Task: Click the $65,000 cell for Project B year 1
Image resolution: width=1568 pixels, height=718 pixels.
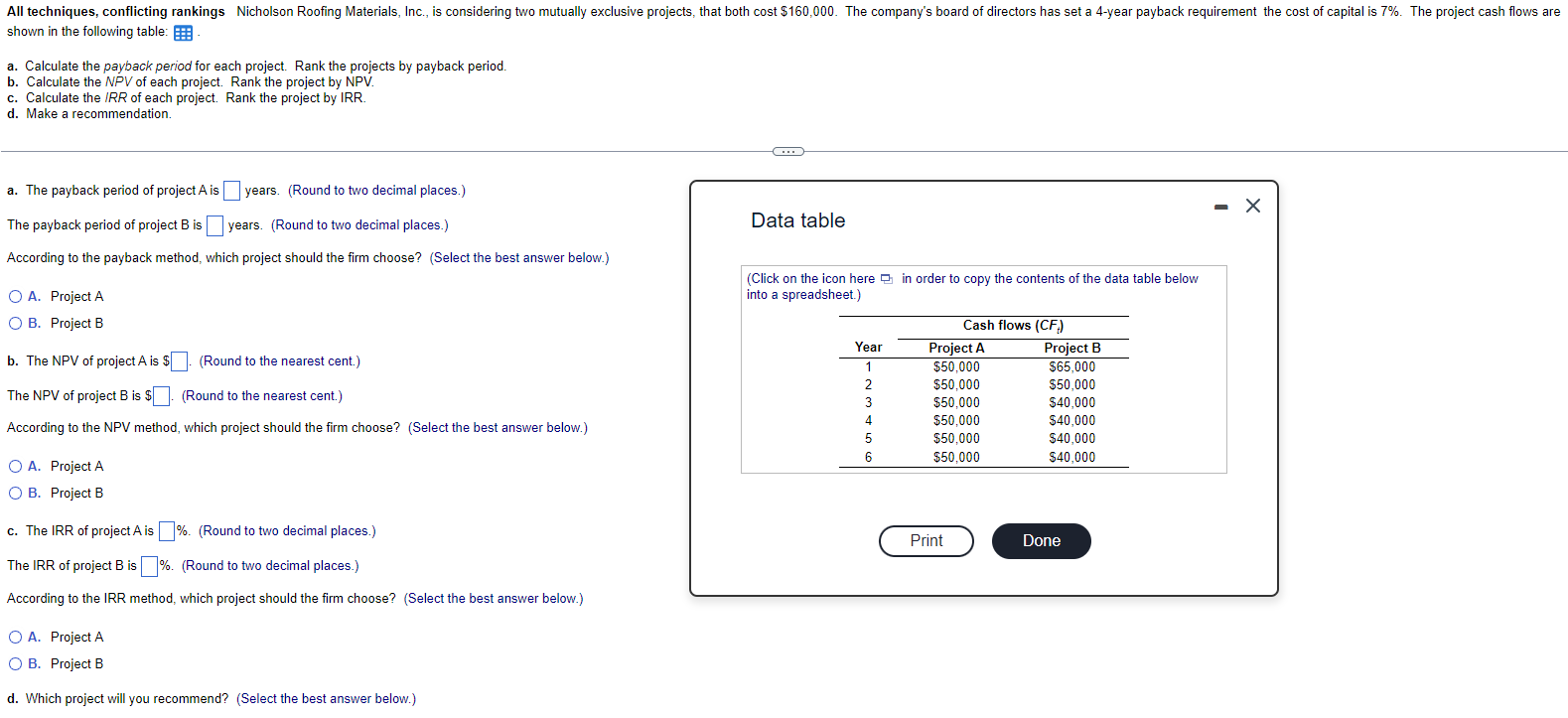Action: click(1072, 367)
